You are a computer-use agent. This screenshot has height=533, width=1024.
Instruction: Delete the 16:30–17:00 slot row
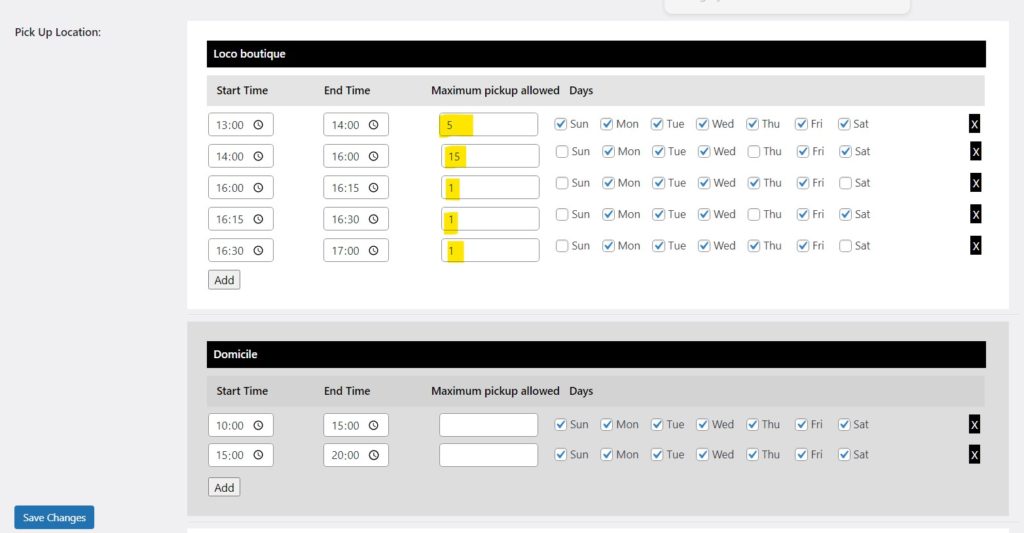[x=976, y=246]
